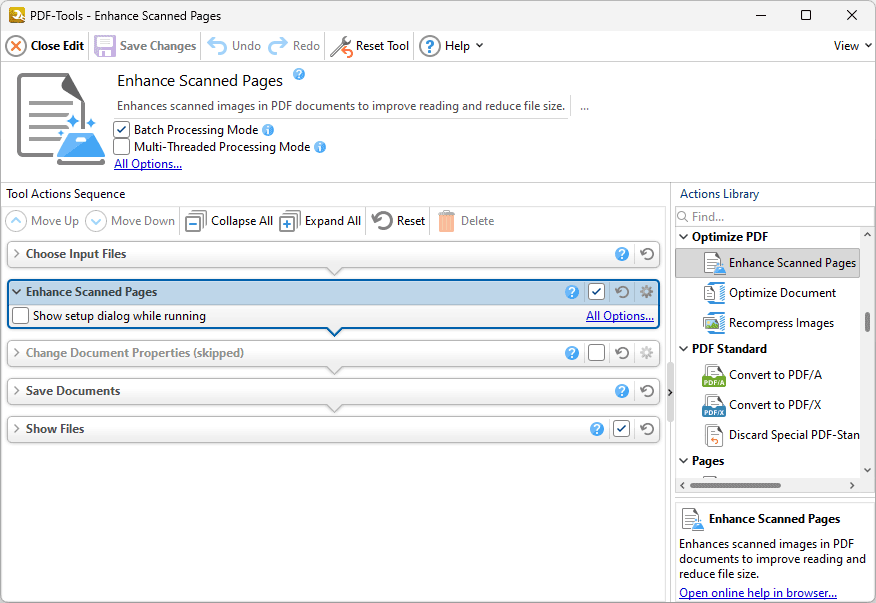
Task: Open the View dropdown menu
Action: 849,45
